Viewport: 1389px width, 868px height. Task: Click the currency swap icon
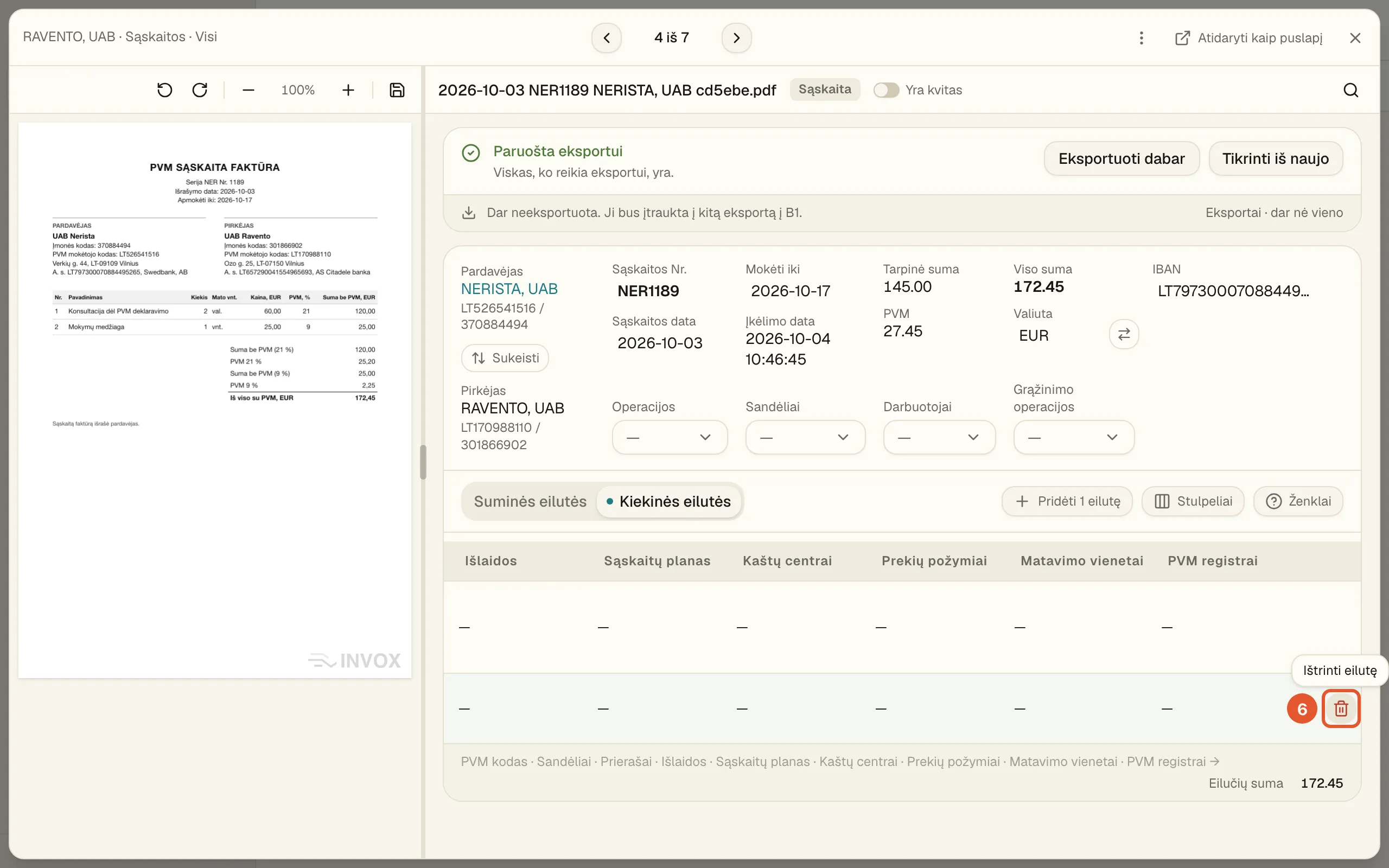coord(1124,334)
